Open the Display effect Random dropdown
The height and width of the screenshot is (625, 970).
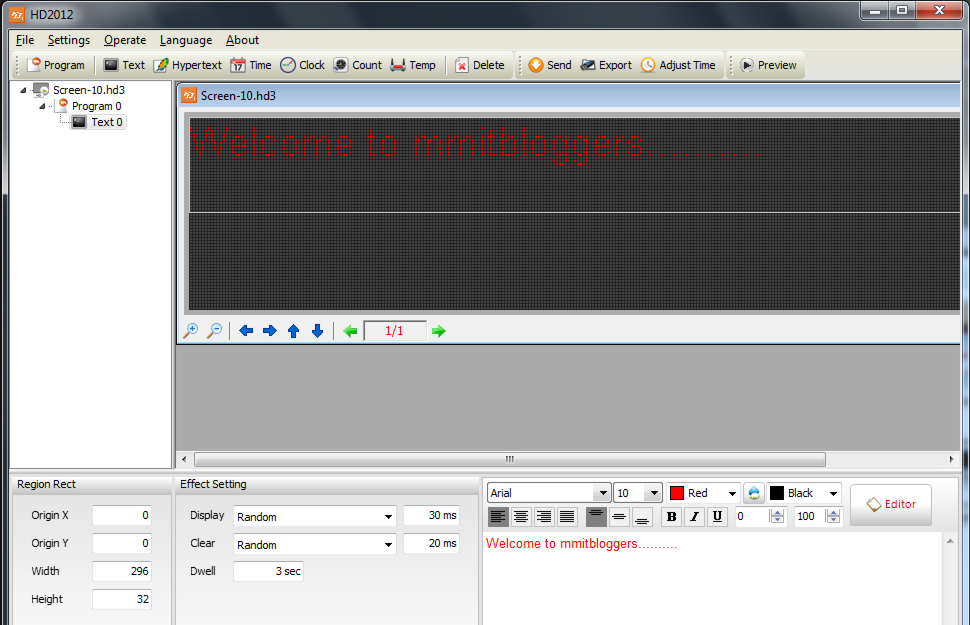[x=388, y=517]
